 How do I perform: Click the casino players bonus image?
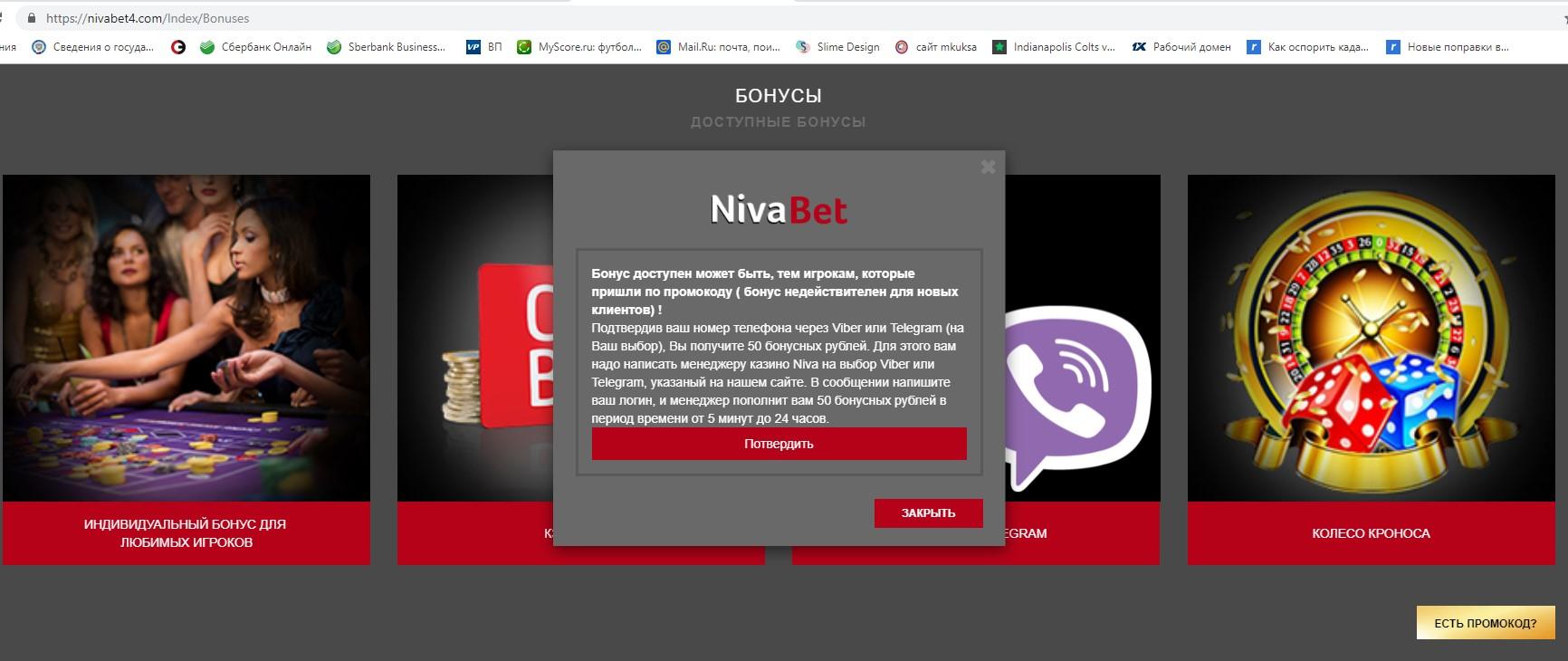point(186,338)
